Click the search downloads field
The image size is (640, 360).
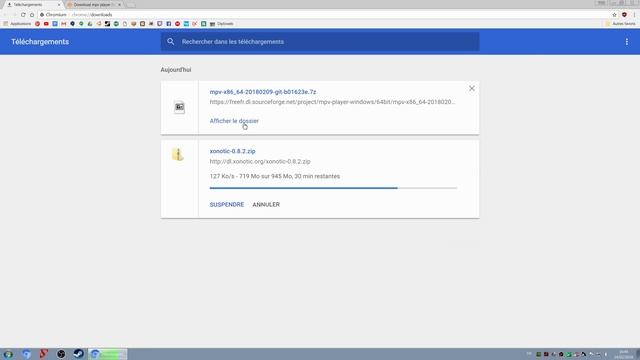pos(320,42)
